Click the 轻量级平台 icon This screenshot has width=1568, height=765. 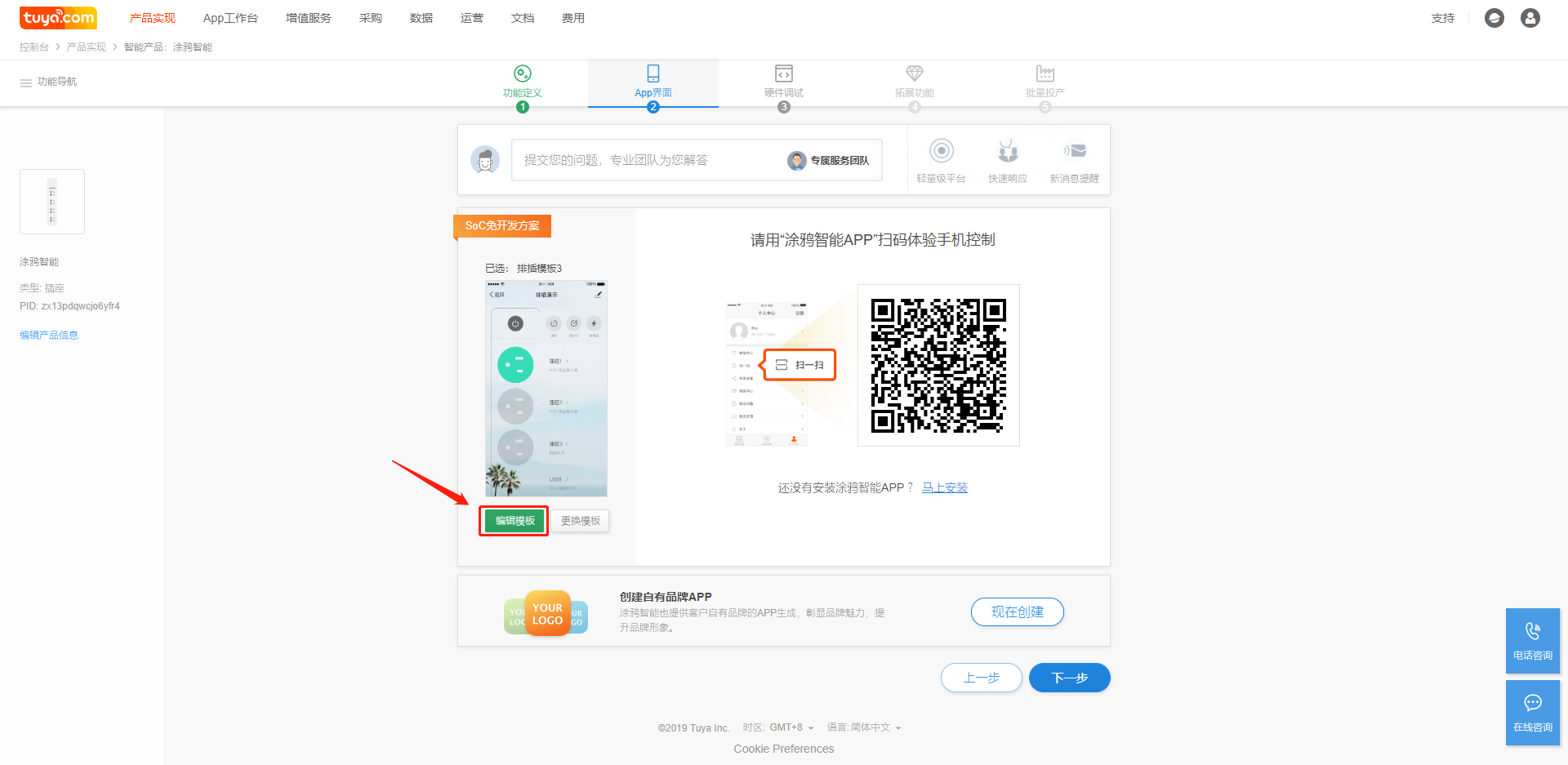click(x=942, y=151)
